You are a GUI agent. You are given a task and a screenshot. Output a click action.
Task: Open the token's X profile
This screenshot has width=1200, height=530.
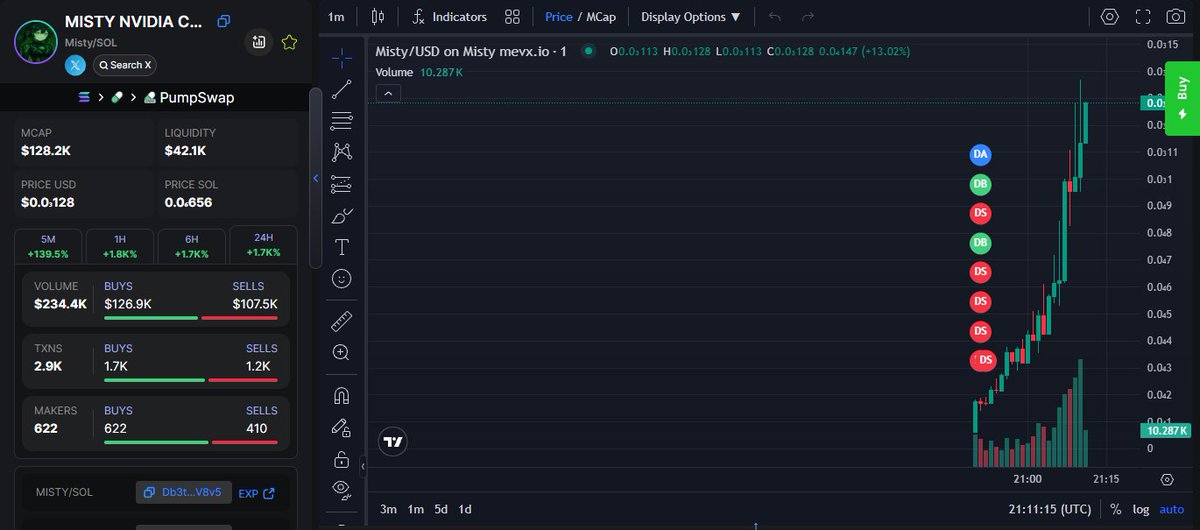point(75,65)
